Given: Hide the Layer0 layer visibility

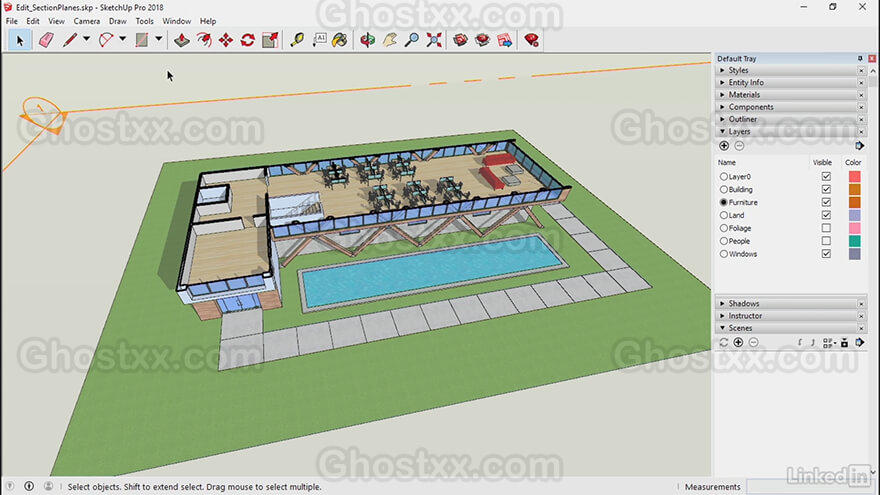Looking at the screenshot, I should click(826, 176).
